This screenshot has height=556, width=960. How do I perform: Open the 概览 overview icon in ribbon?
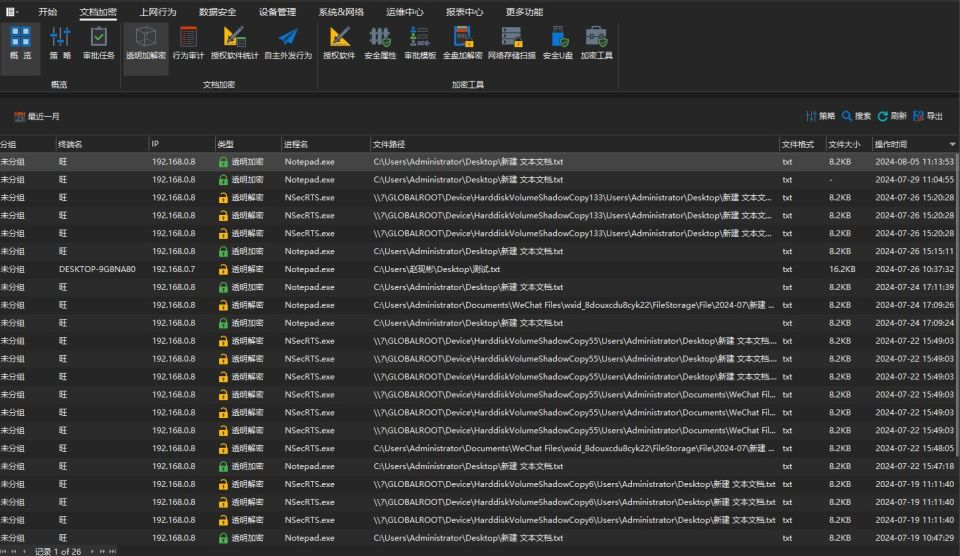[20, 37]
